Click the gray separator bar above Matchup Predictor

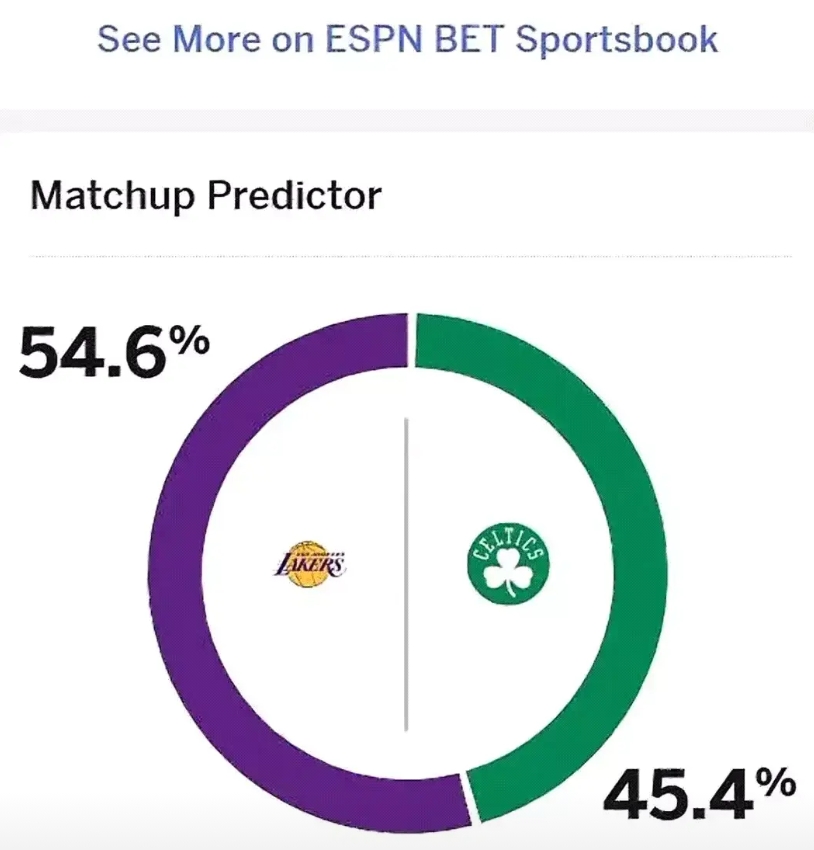[x=407, y=120]
